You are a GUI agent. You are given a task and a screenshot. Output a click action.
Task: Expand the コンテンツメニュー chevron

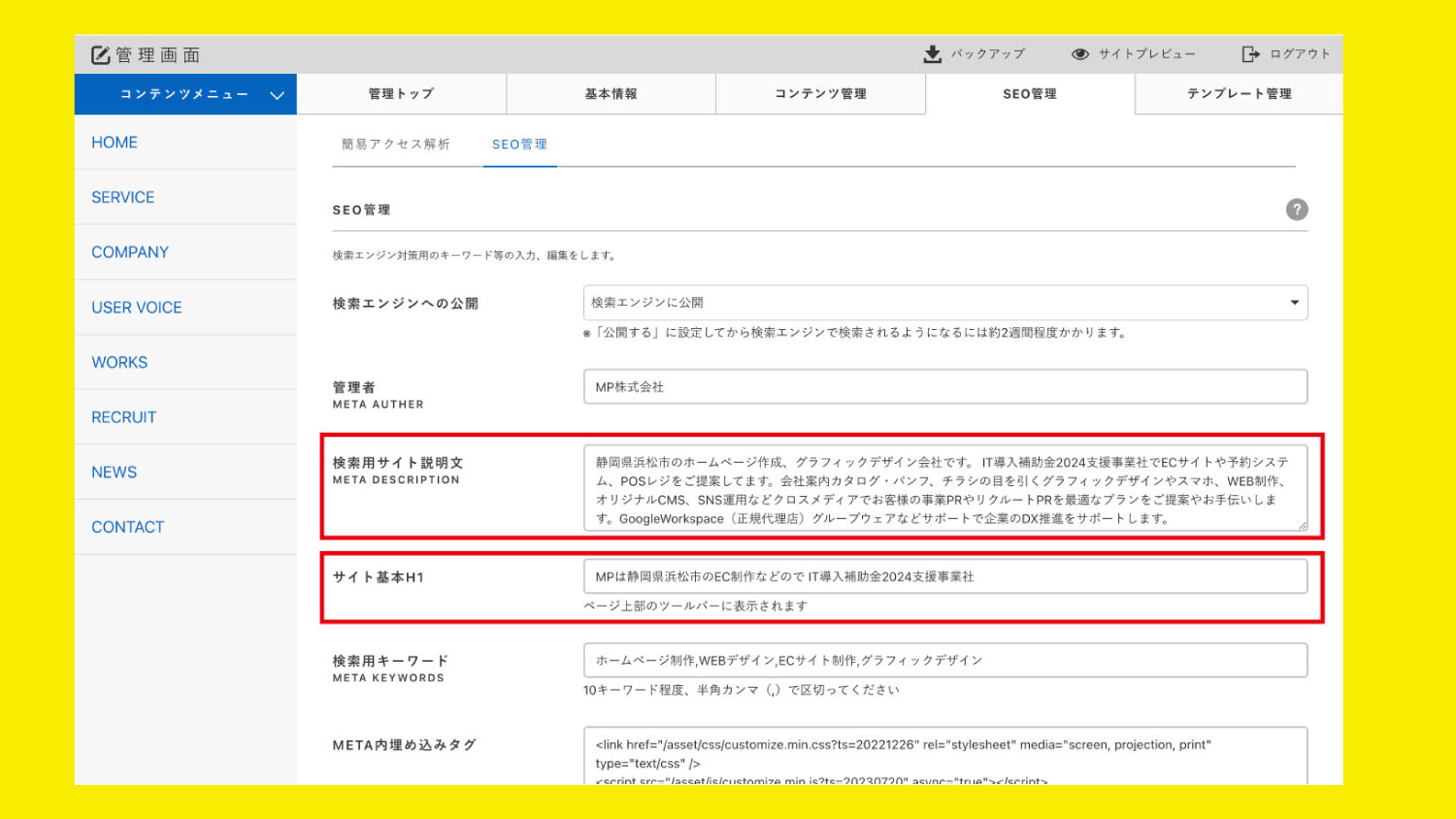[x=277, y=95]
